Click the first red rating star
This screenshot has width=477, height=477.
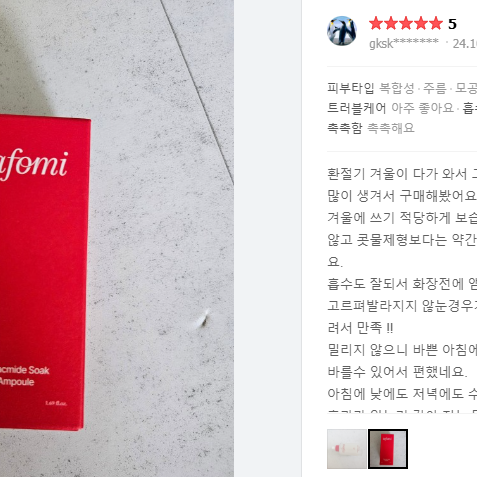[376, 24]
